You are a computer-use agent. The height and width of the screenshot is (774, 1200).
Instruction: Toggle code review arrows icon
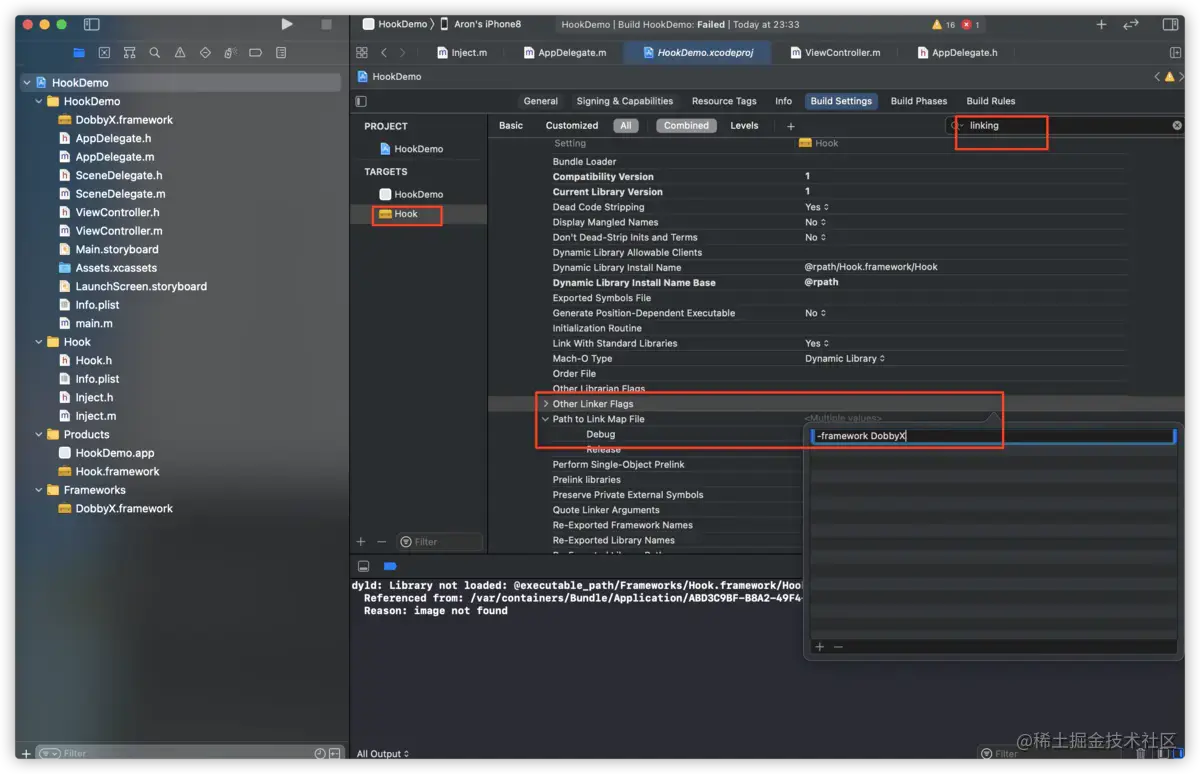pyautogui.click(x=1131, y=24)
